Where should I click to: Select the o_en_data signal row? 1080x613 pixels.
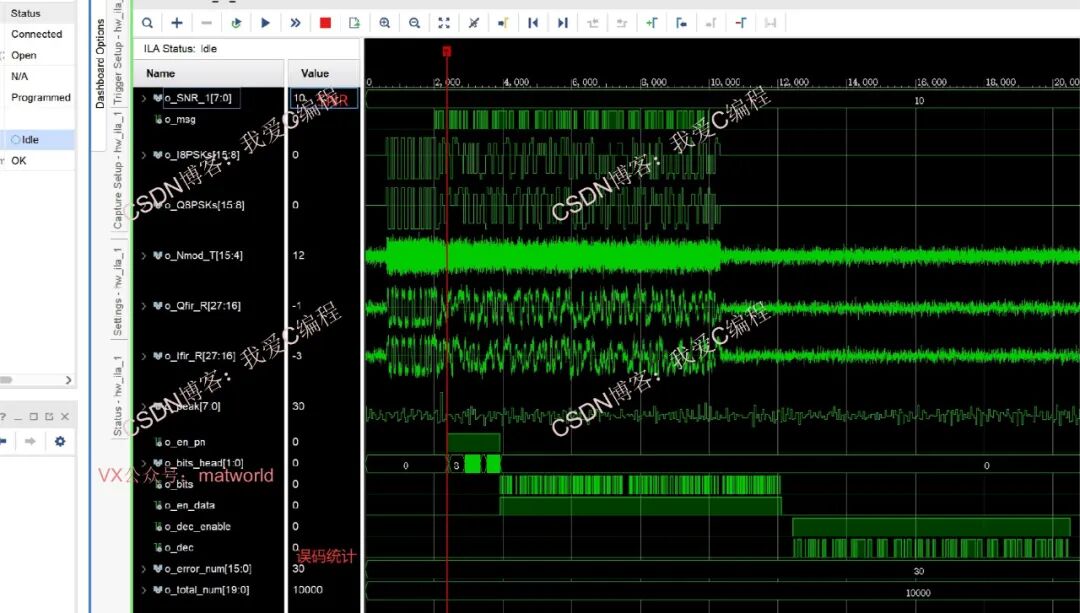208,505
